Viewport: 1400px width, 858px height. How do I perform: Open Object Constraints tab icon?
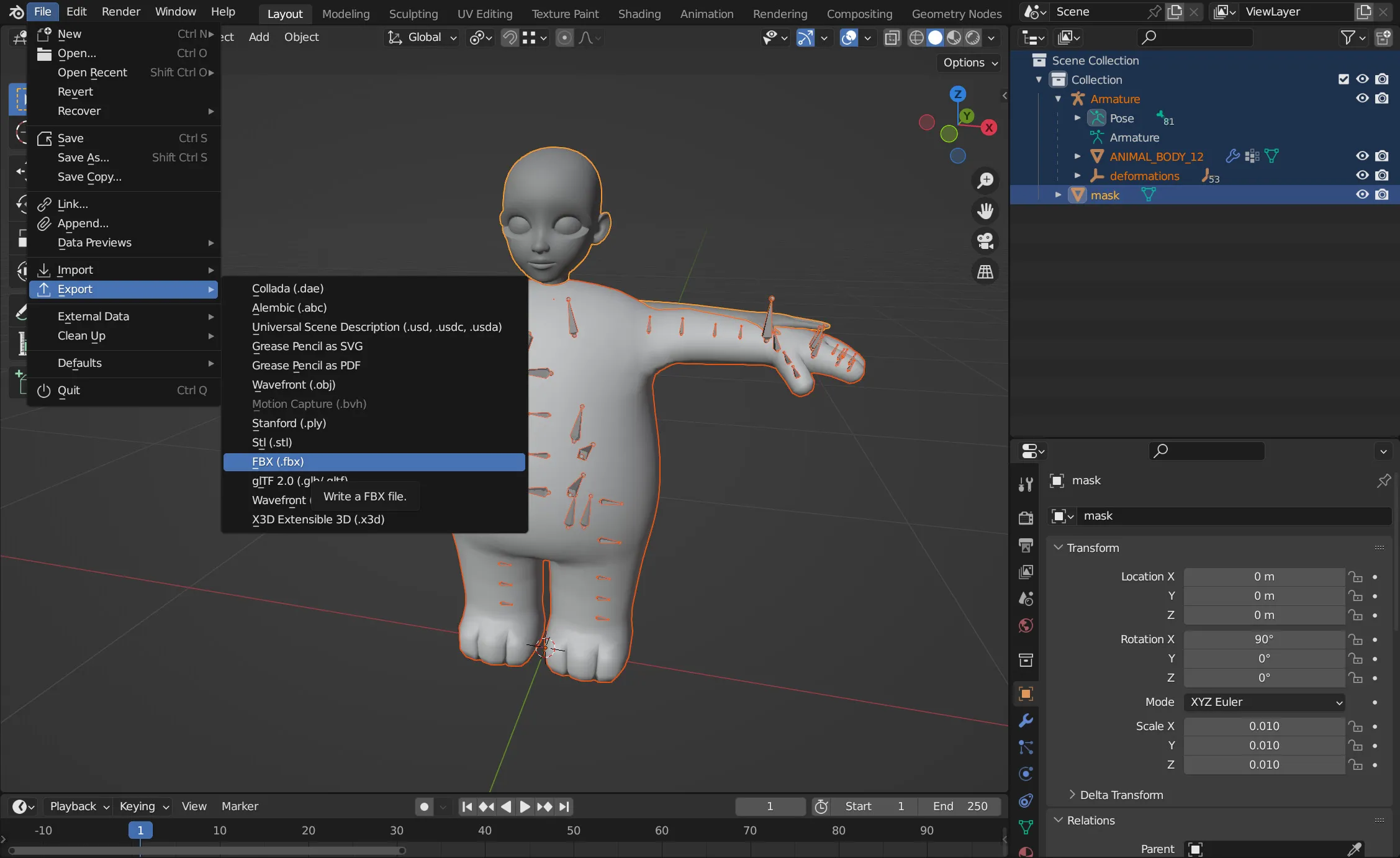tap(1026, 800)
